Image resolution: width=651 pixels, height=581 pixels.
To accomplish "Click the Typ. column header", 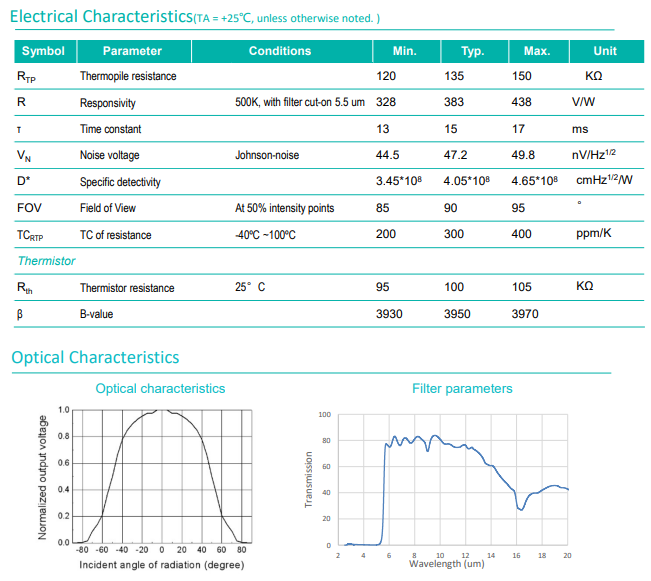I will [472, 51].
